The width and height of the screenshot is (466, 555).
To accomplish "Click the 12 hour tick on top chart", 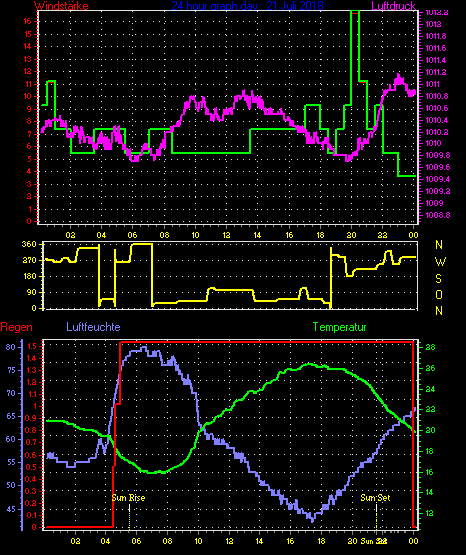I will coord(226,235).
